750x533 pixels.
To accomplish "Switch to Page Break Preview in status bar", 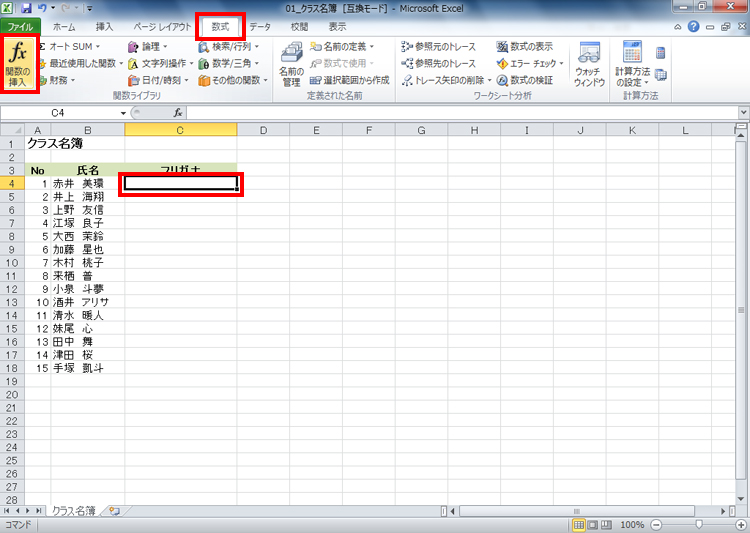I will [607, 525].
